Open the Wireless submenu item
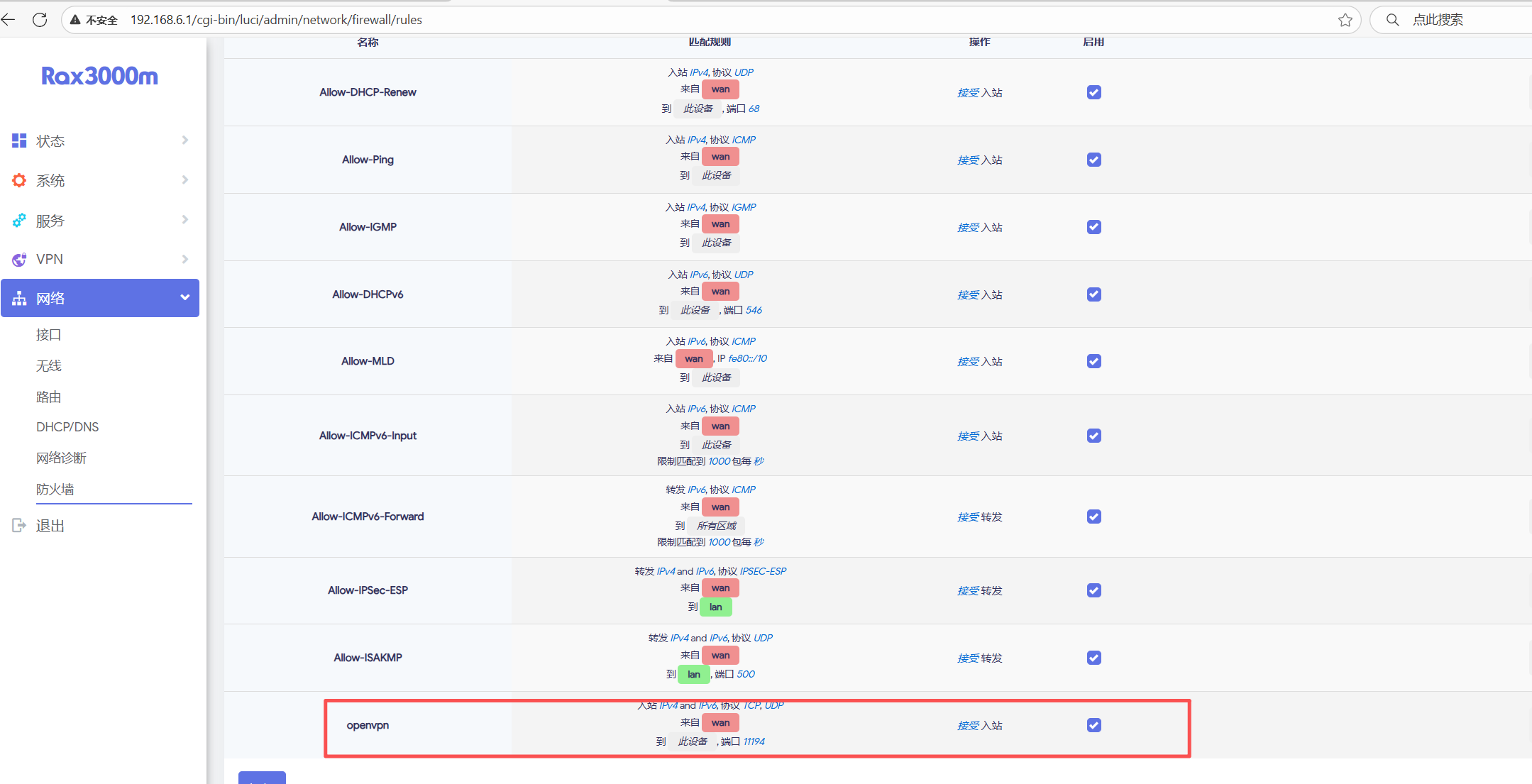 point(49,365)
